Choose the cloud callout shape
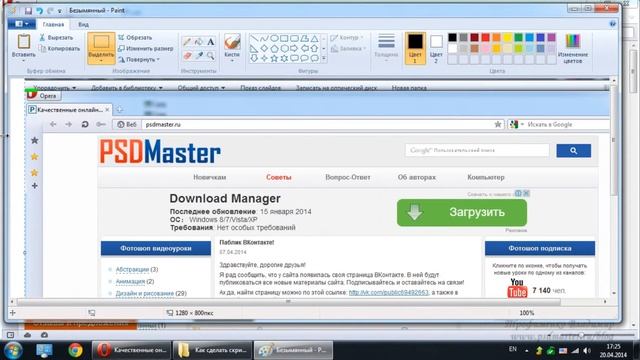This screenshot has width=640, height=360. 314,58
